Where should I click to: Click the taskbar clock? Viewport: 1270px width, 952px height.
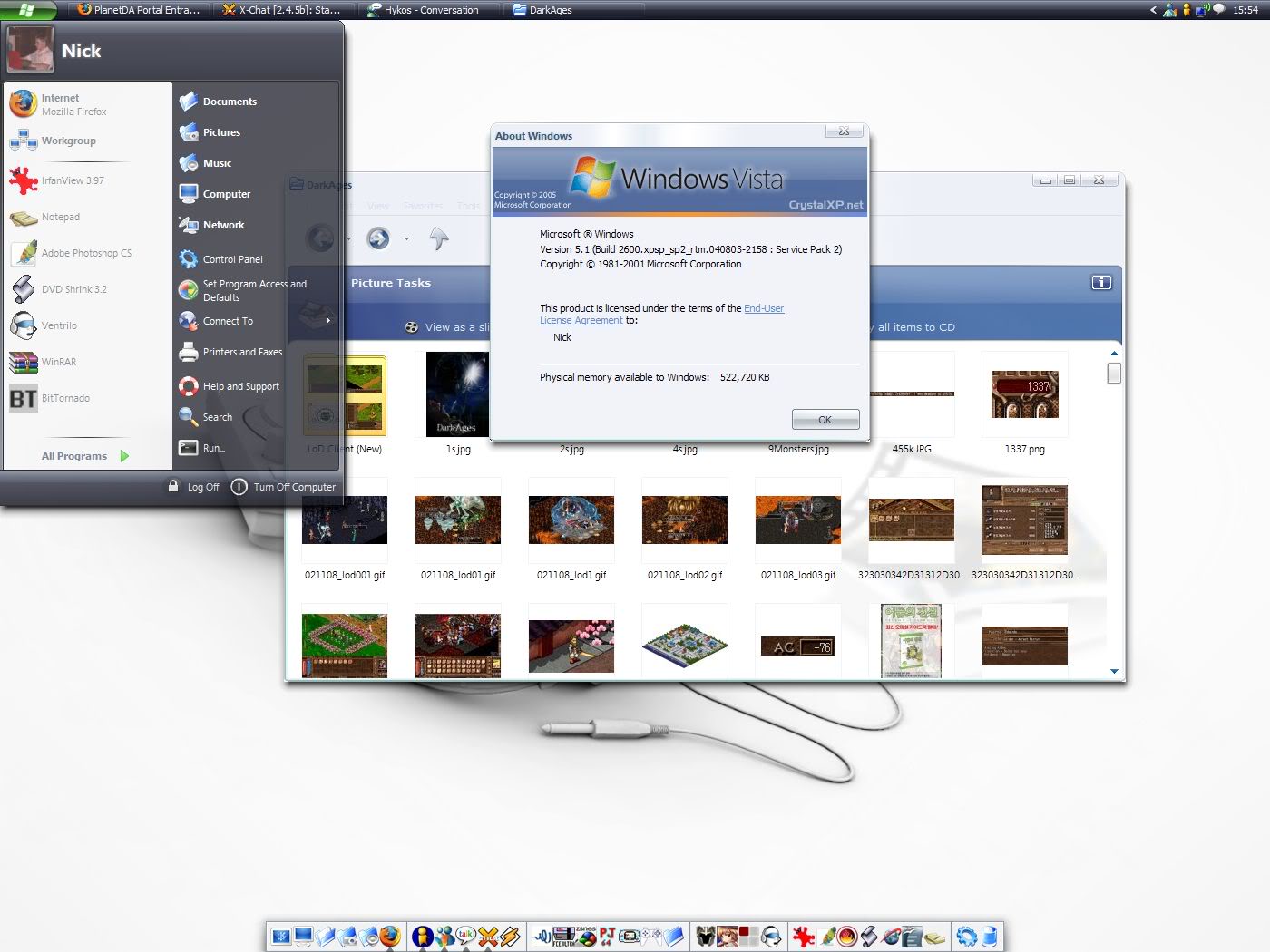1246,10
